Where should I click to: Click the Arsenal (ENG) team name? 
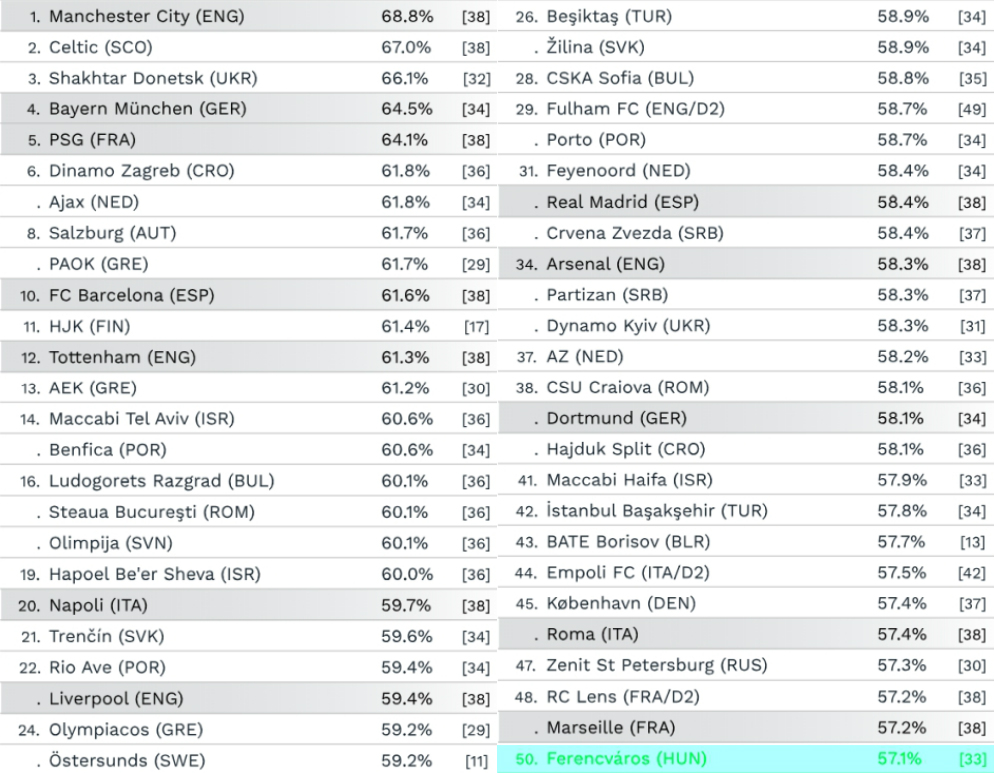tap(605, 264)
